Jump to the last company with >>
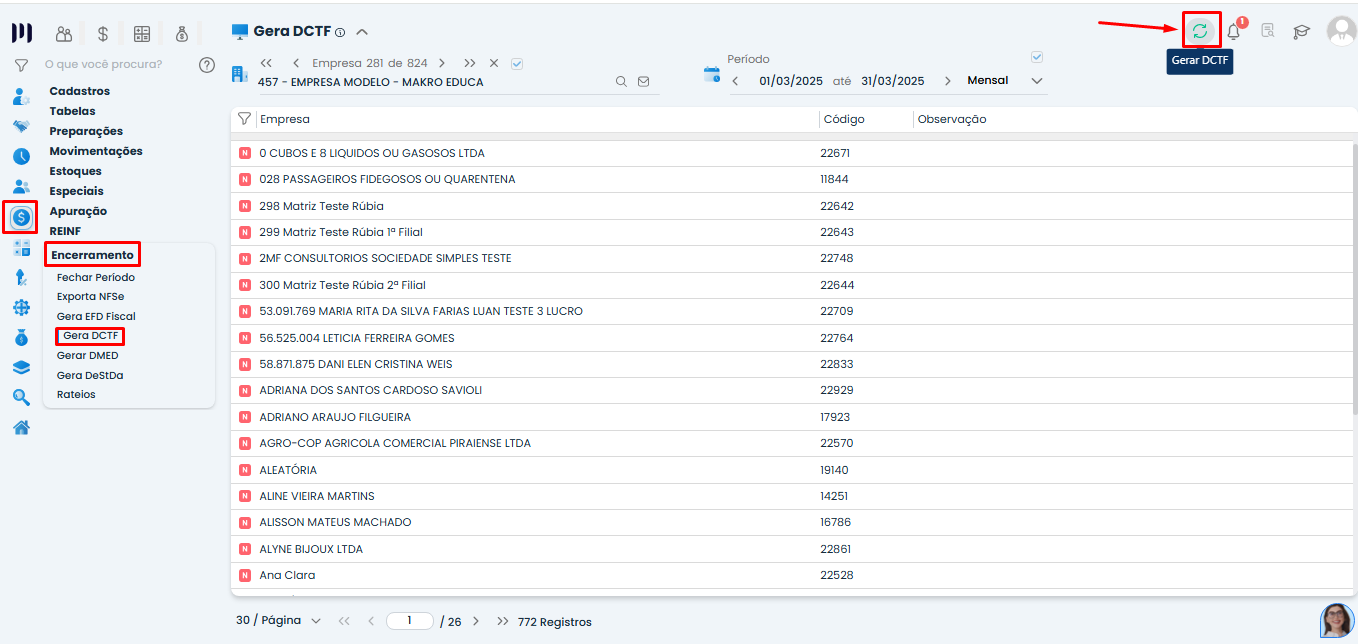Viewport: 1358px width, 644px height. coord(470,63)
